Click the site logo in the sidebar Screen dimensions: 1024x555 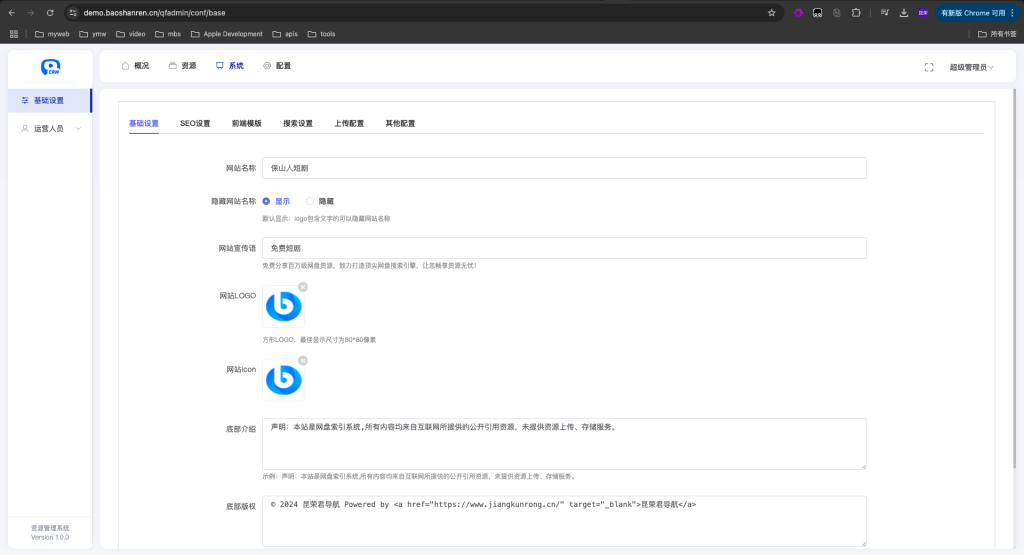click(x=50, y=67)
